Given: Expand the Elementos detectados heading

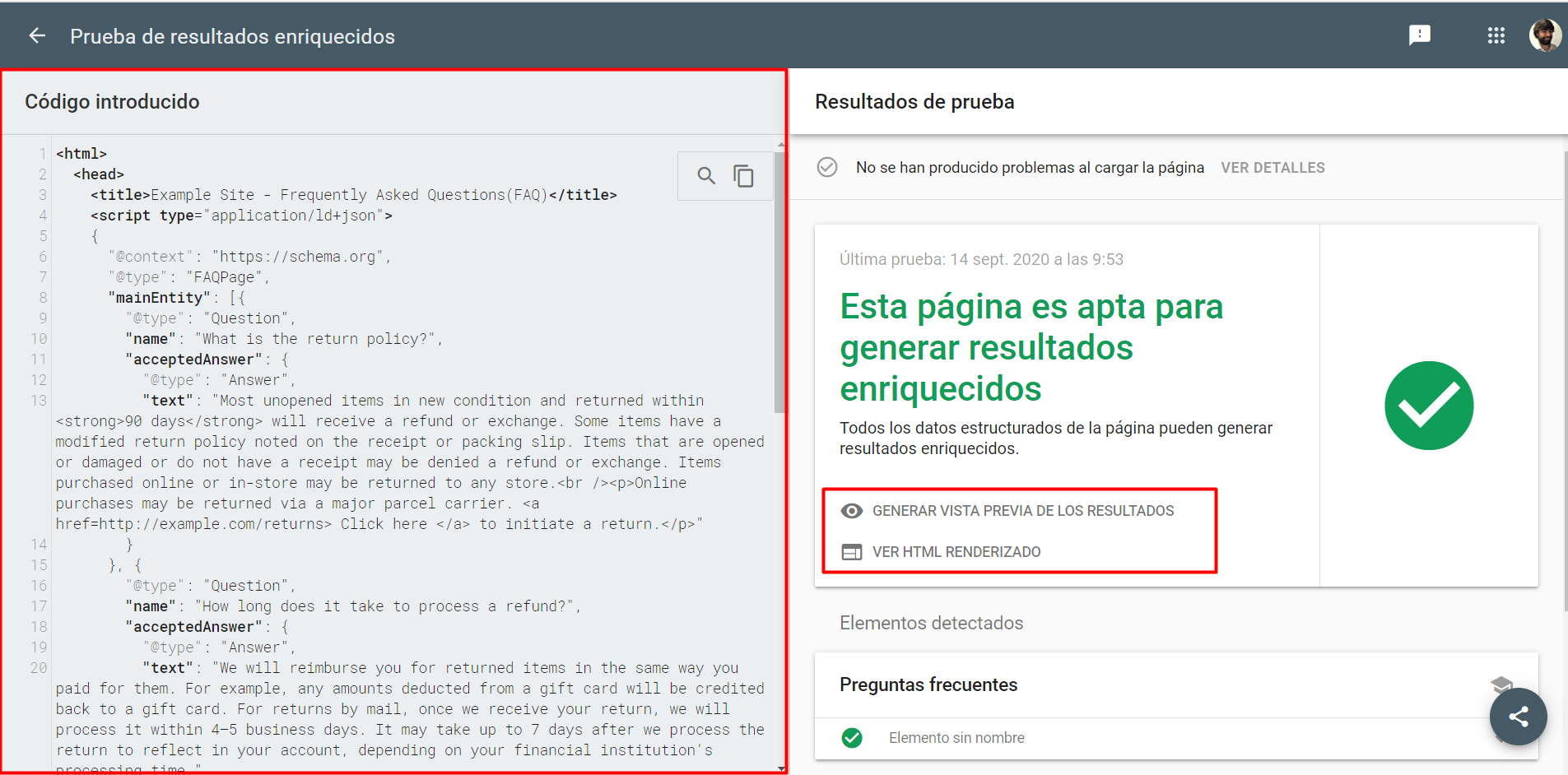Looking at the screenshot, I should (931, 623).
